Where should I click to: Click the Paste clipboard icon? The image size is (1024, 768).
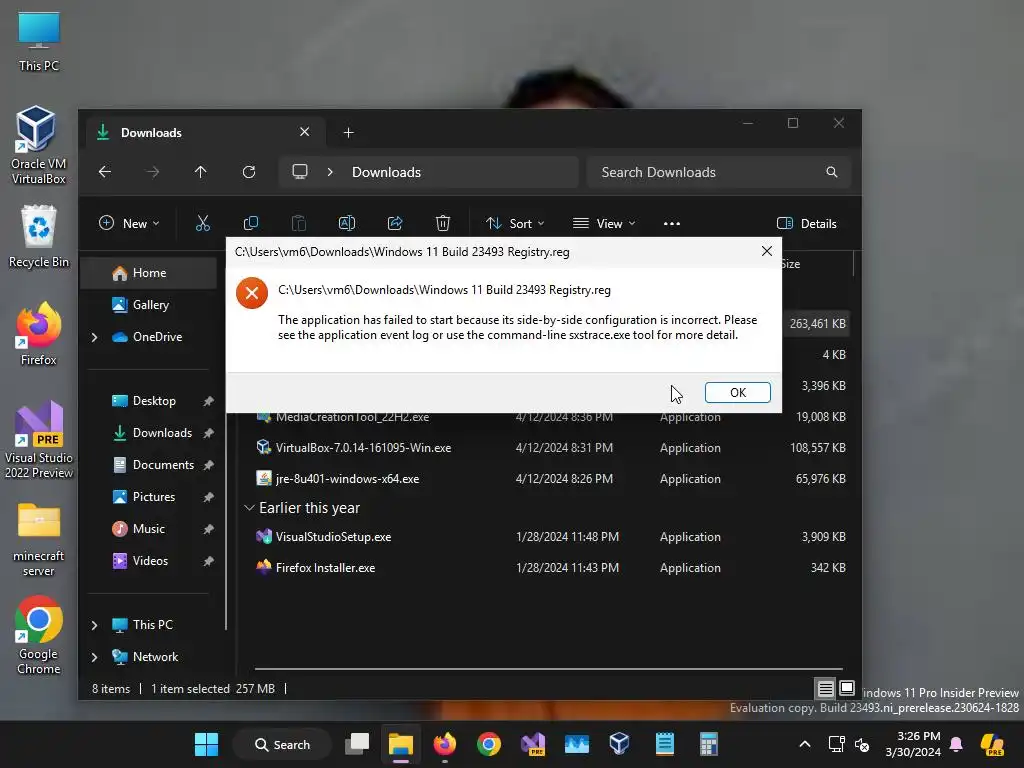tap(298, 223)
